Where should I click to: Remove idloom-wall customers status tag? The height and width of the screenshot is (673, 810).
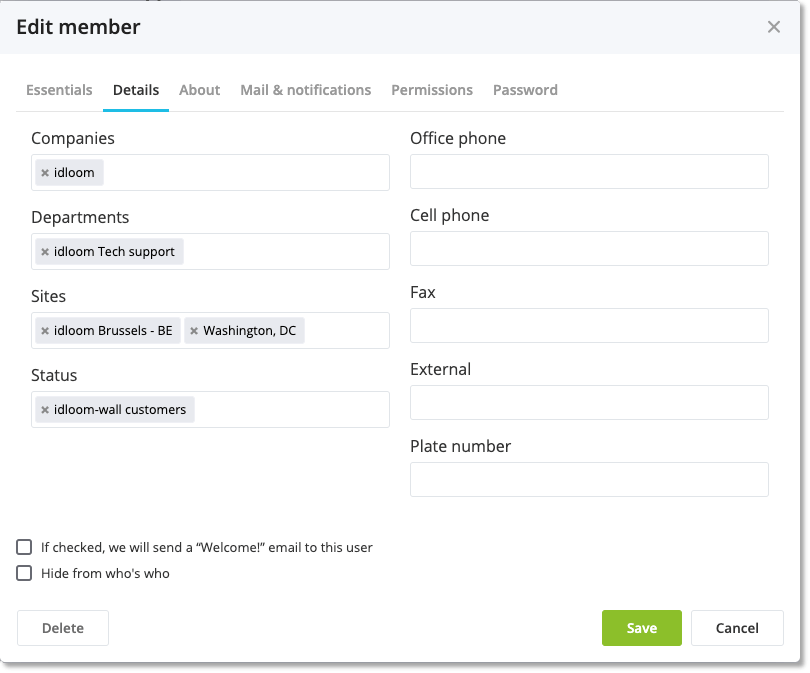[x=45, y=410]
